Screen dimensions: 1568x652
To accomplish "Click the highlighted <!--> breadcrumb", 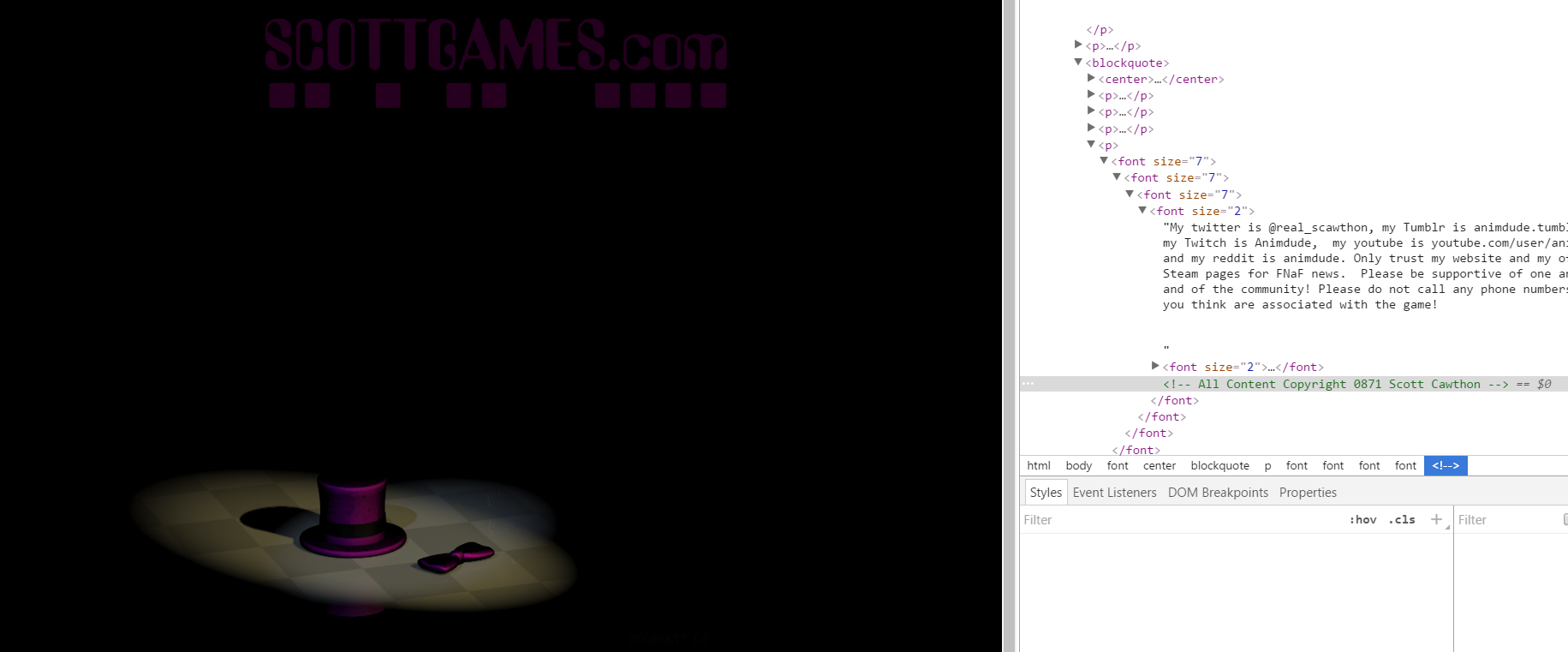I will click(x=1446, y=465).
